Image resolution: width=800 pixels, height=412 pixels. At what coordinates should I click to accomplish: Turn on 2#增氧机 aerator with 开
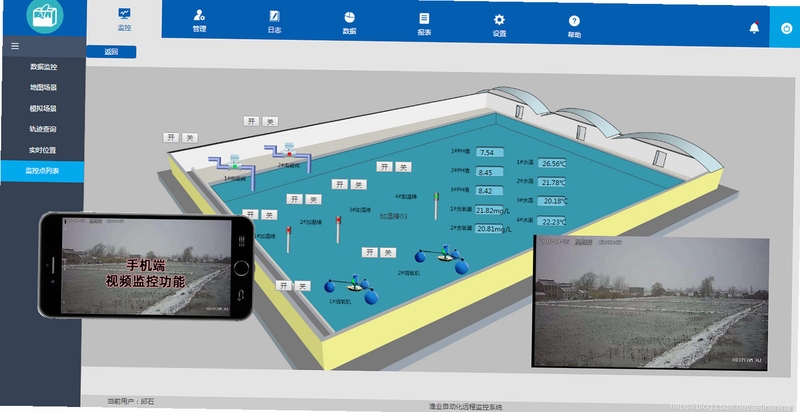(370, 252)
